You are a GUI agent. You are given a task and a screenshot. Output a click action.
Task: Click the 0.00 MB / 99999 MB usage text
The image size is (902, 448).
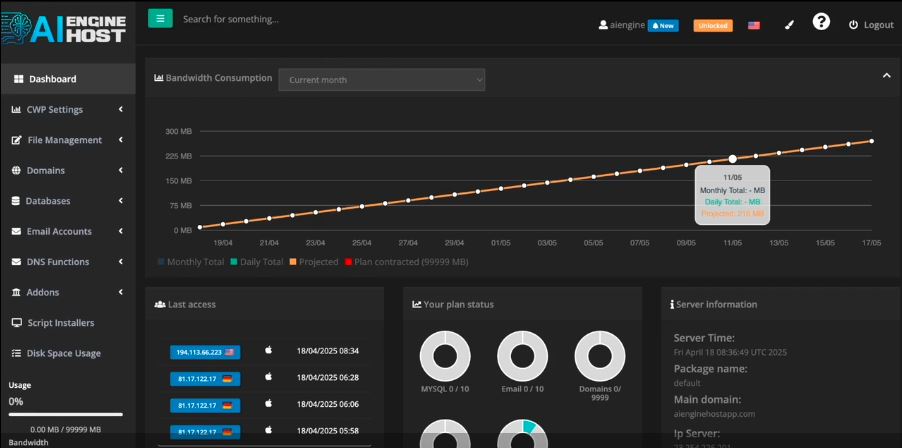66,429
